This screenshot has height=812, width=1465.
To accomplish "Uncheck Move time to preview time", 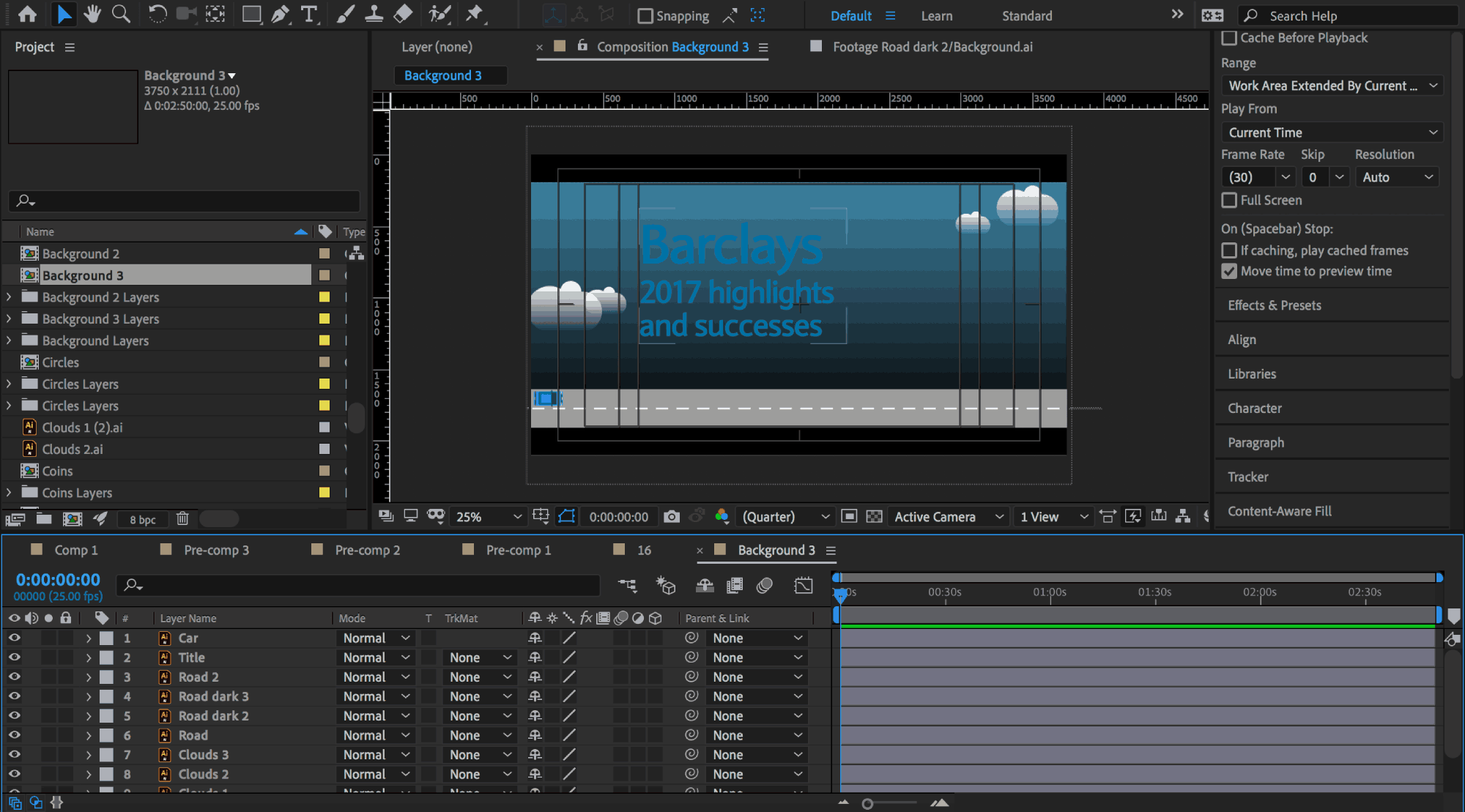I will [x=1229, y=271].
